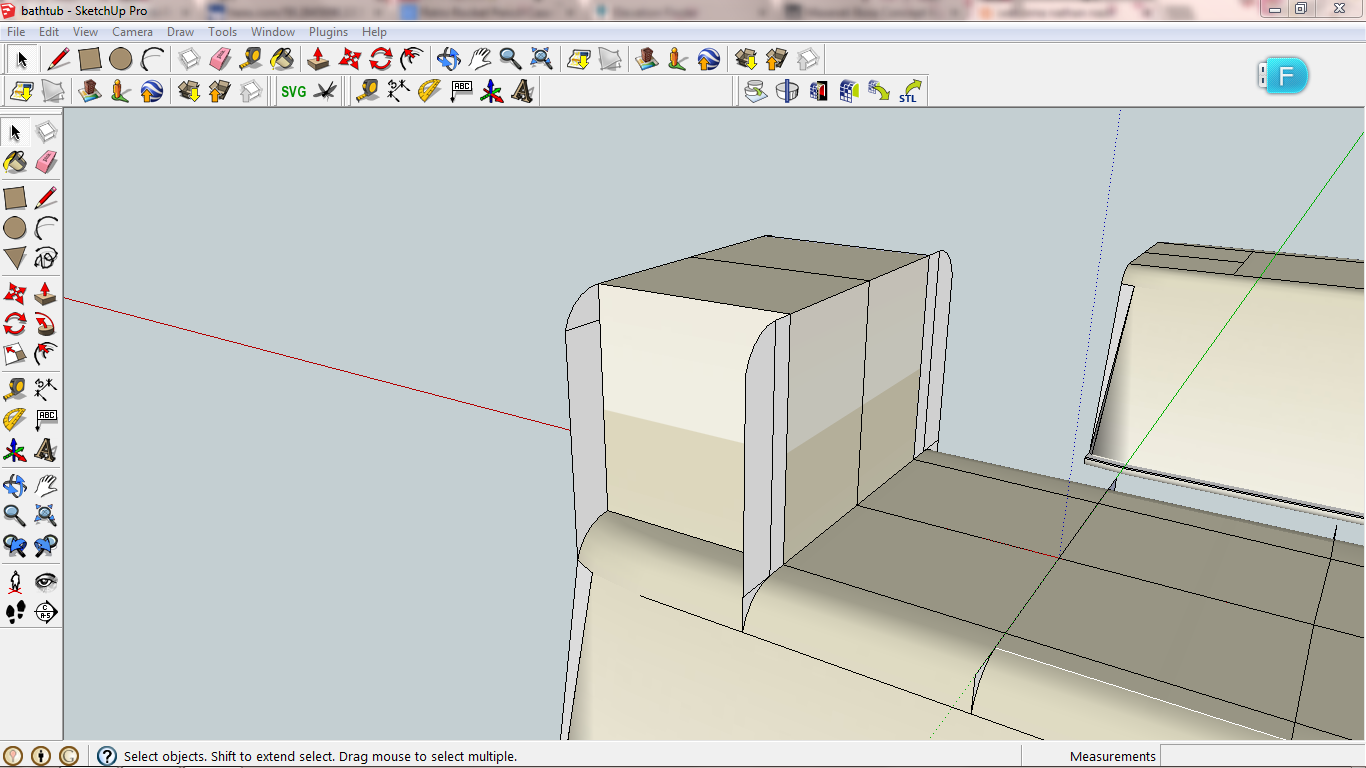The width and height of the screenshot is (1366, 768).
Task: Select the Paint Bucket in top toolbar
Action: (282, 59)
